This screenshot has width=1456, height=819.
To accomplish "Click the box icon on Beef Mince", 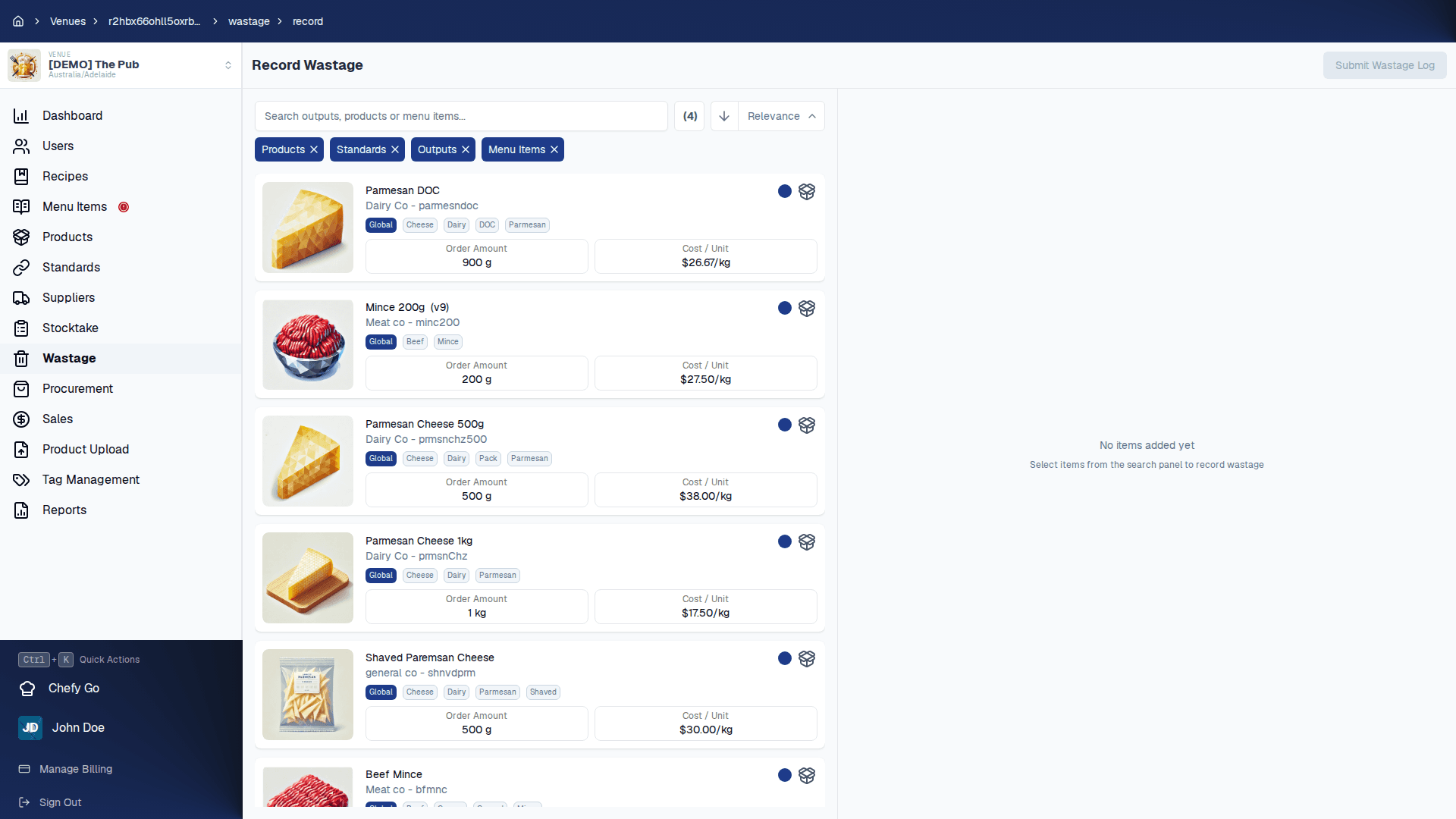I will [x=807, y=775].
